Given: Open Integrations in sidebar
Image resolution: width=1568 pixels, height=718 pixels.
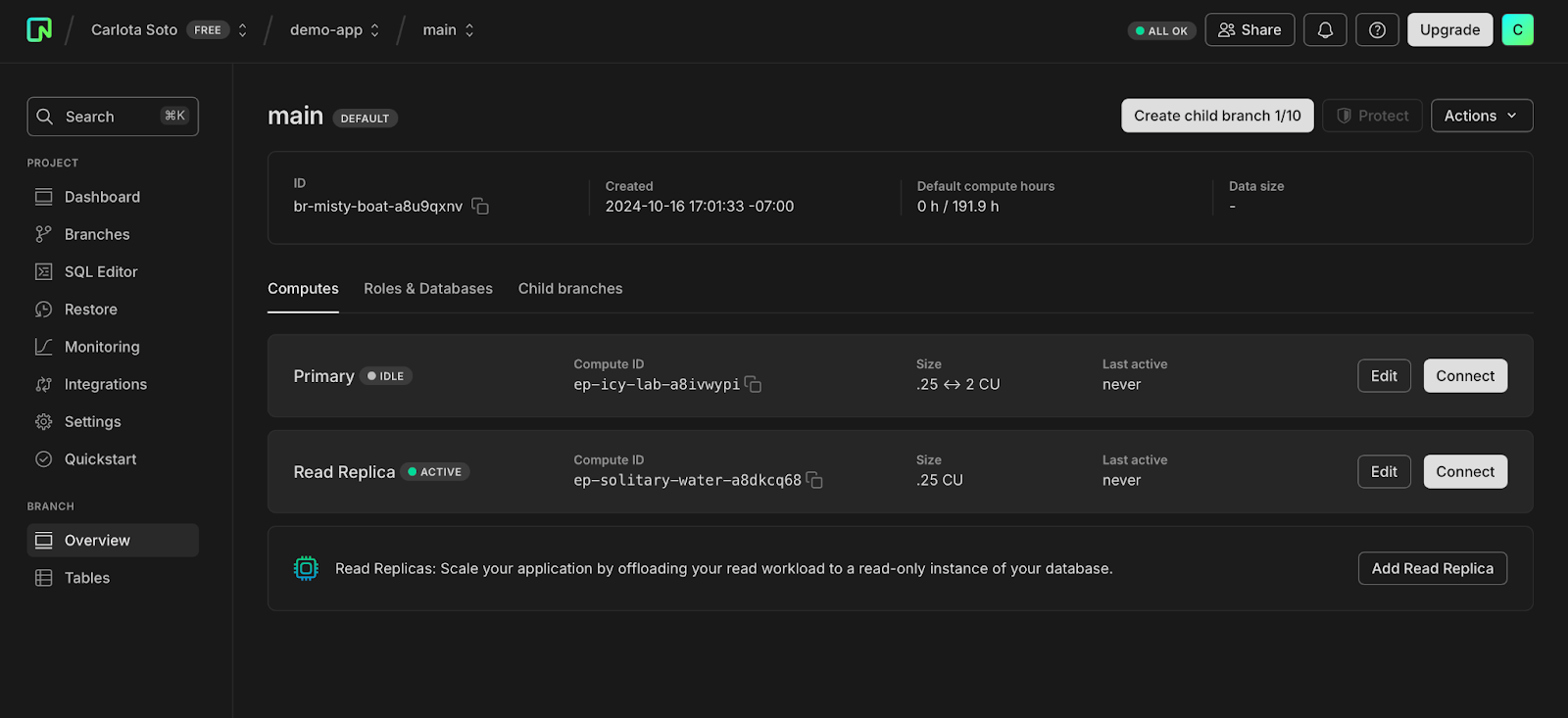Looking at the screenshot, I should 106,384.
